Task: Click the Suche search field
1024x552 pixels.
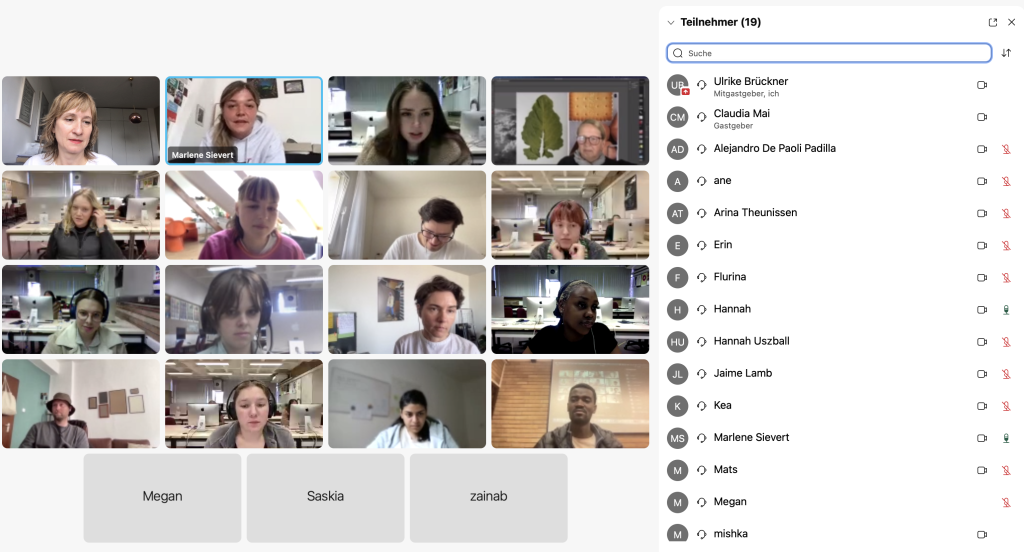Action: (829, 53)
